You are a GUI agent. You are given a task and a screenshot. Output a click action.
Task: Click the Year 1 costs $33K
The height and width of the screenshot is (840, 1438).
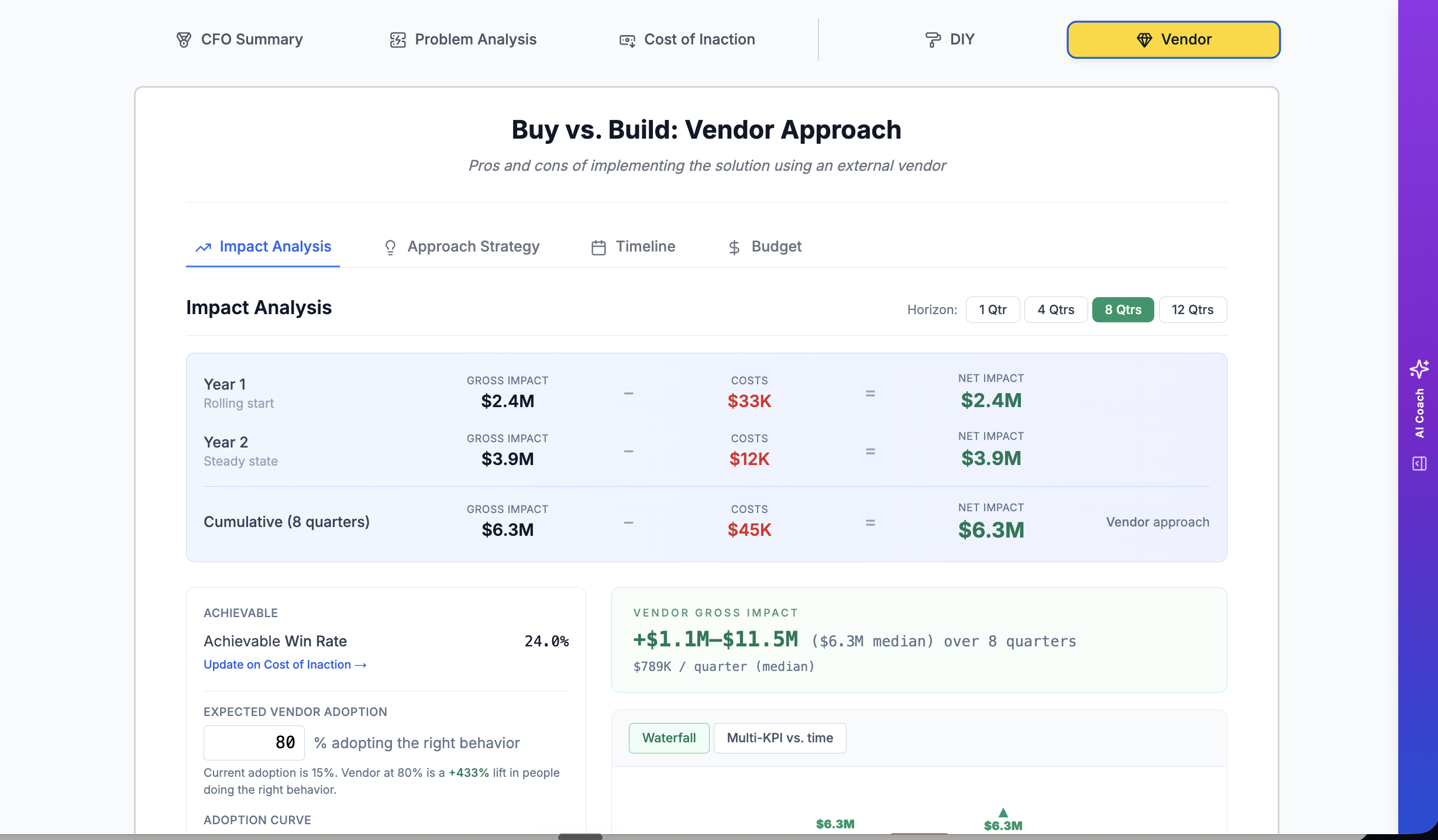[749, 401]
